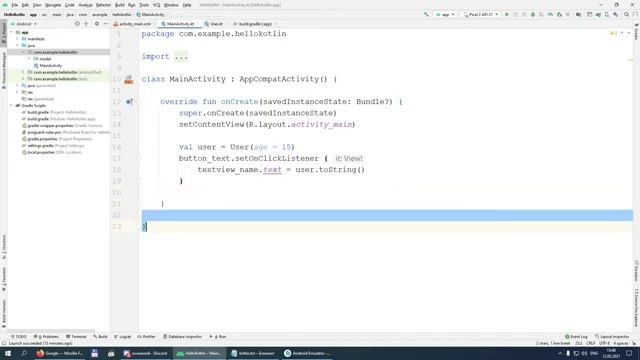
Task: Collapse the Gradle Scripts node
Action: (12, 105)
